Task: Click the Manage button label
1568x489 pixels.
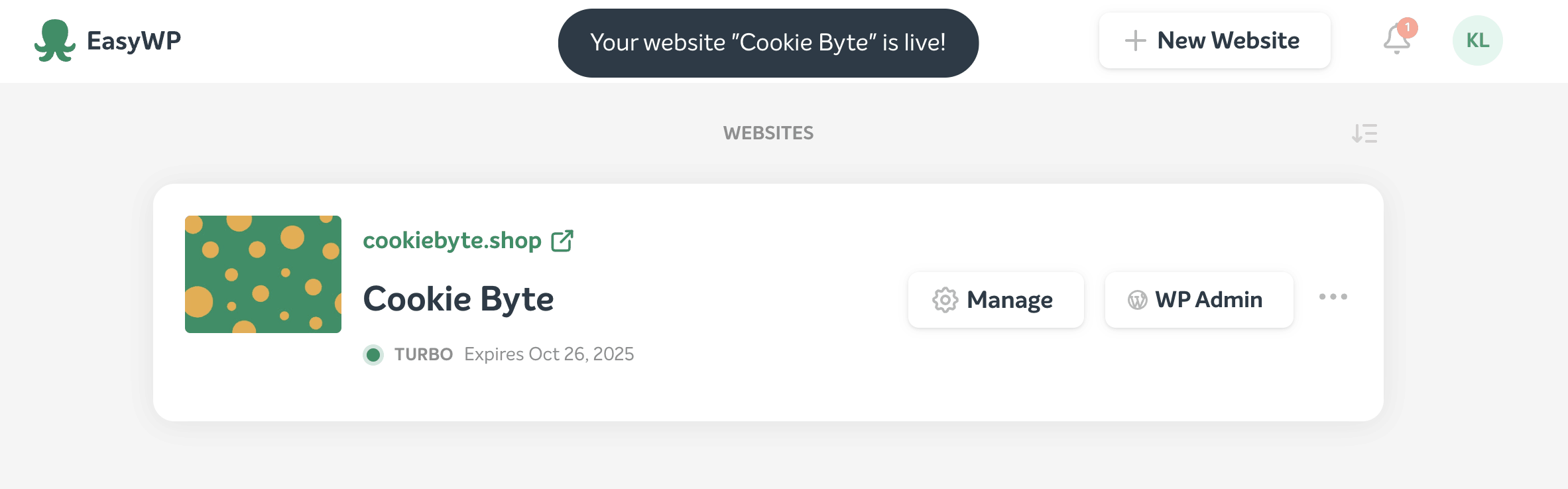Action: point(1009,300)
